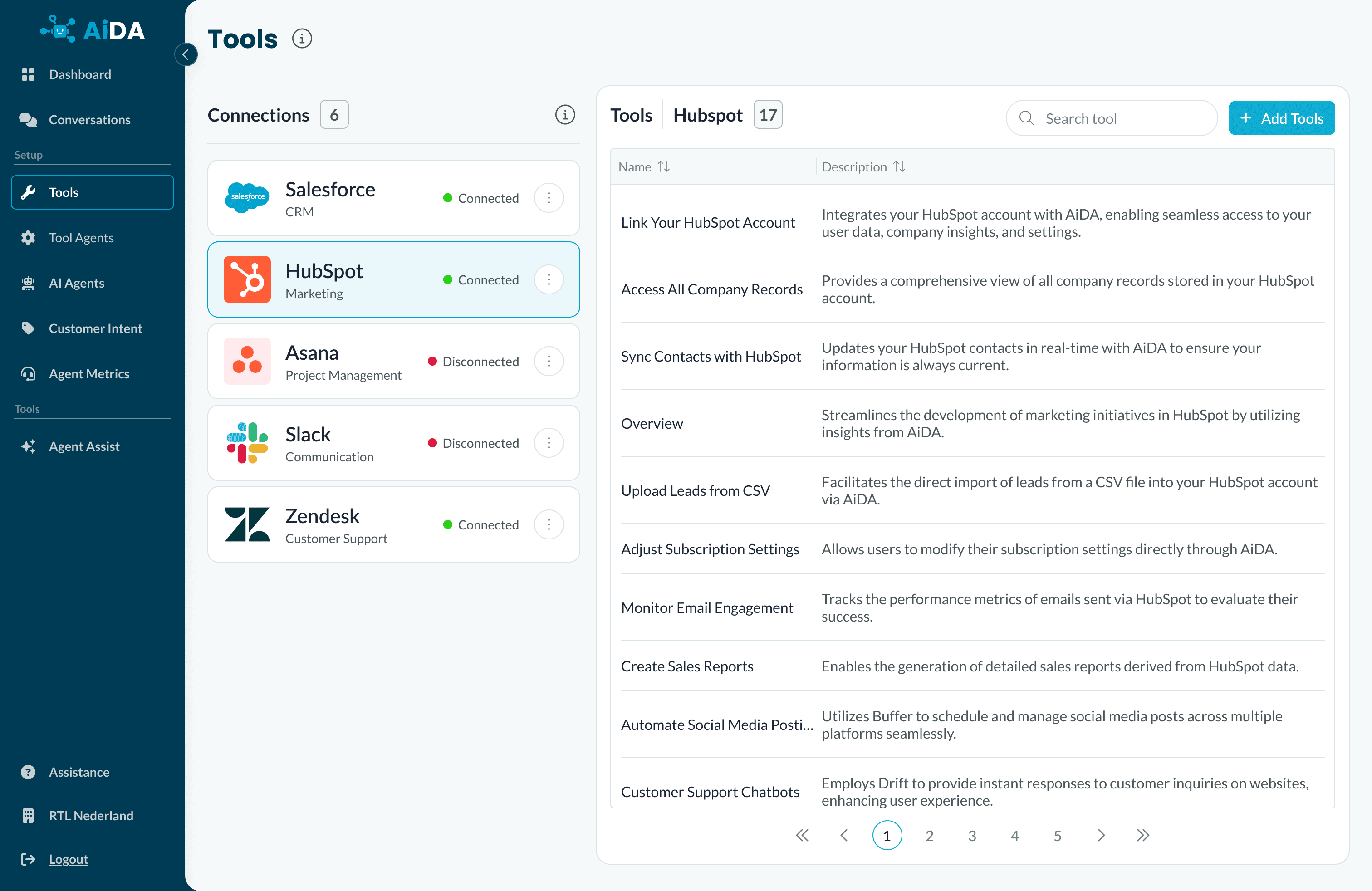Collapse the sidebar with the chevron button
The width and height of the screenshot is (1372, 891).
coord(186,55)
